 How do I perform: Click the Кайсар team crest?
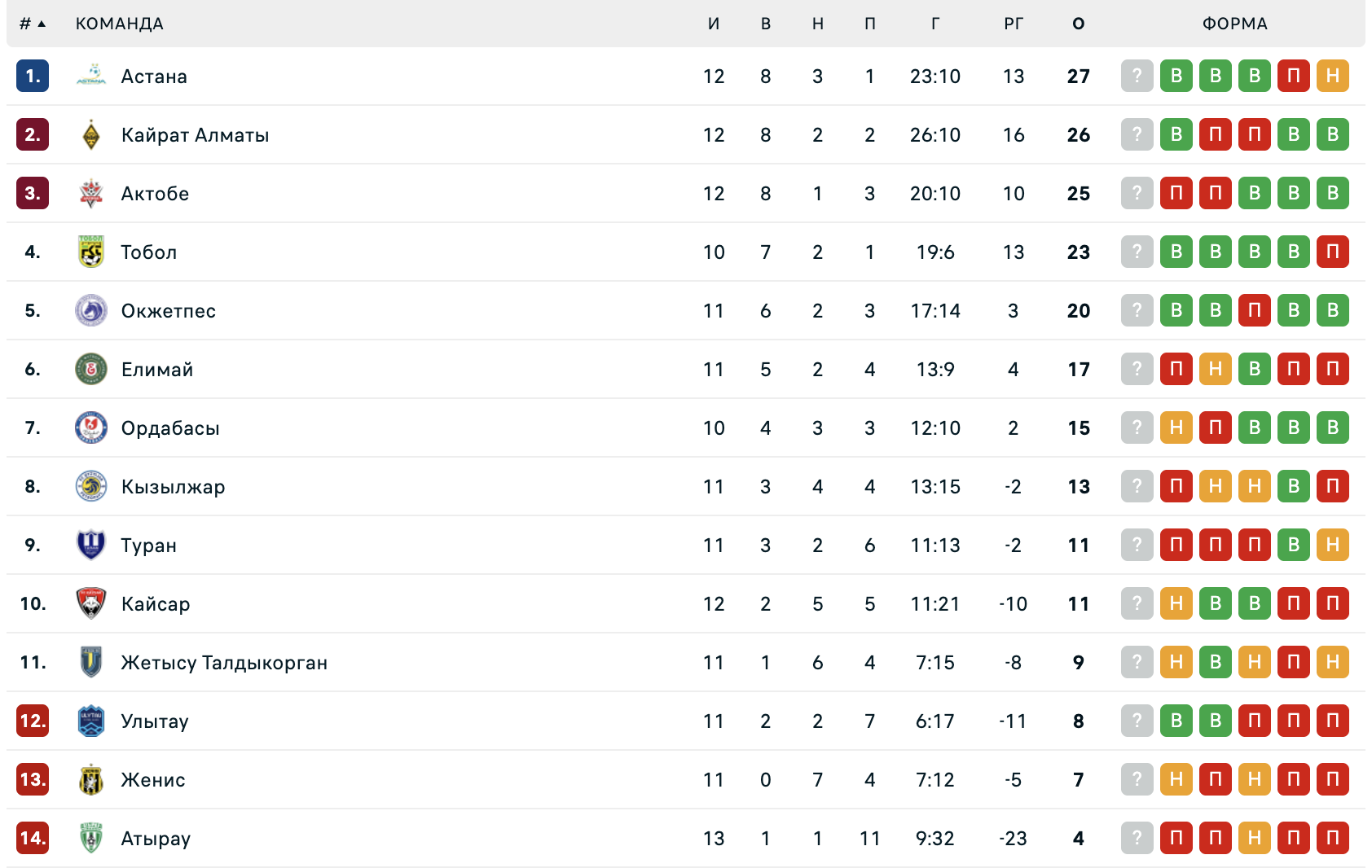coord(91,603)
